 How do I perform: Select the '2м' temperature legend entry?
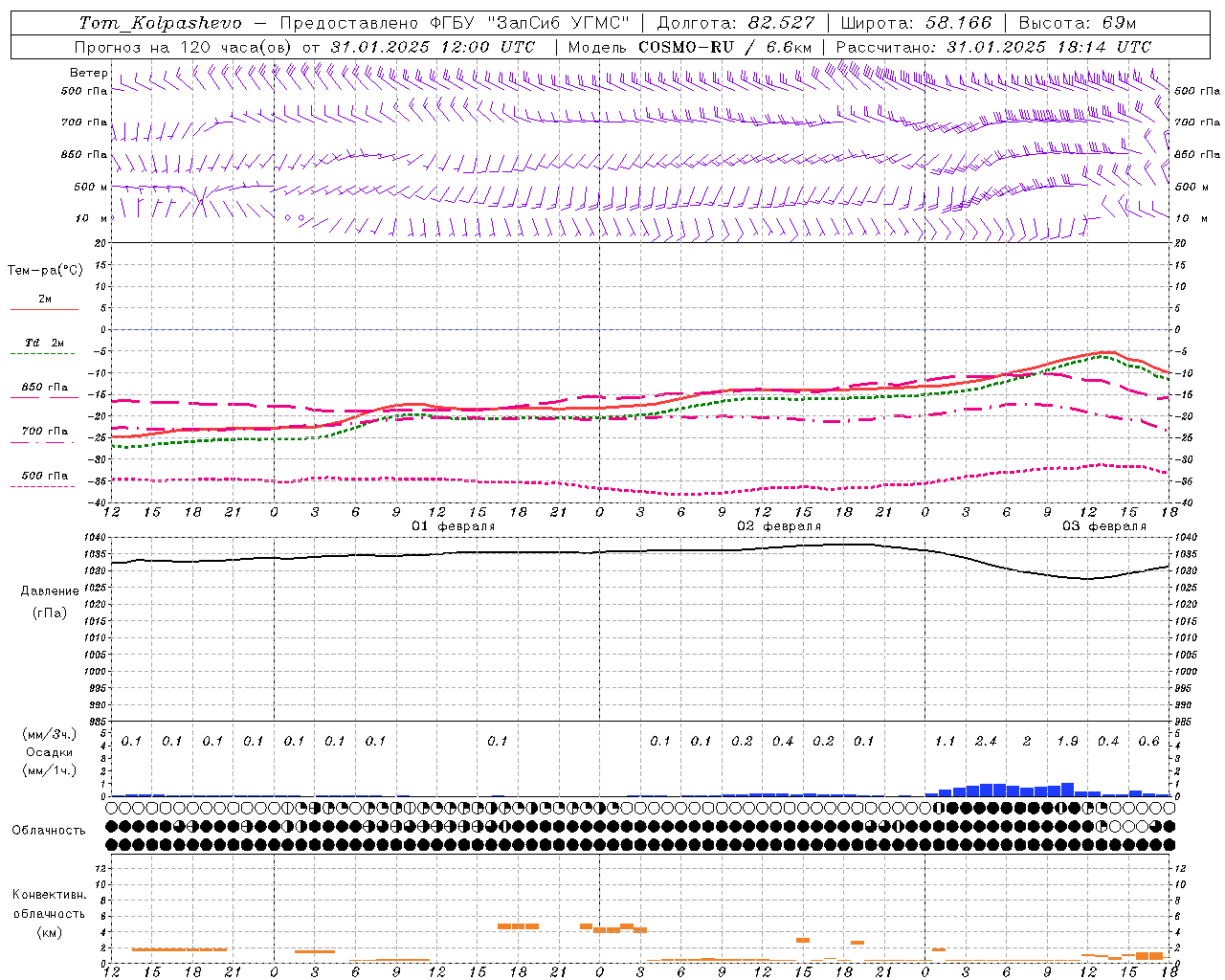45,299
